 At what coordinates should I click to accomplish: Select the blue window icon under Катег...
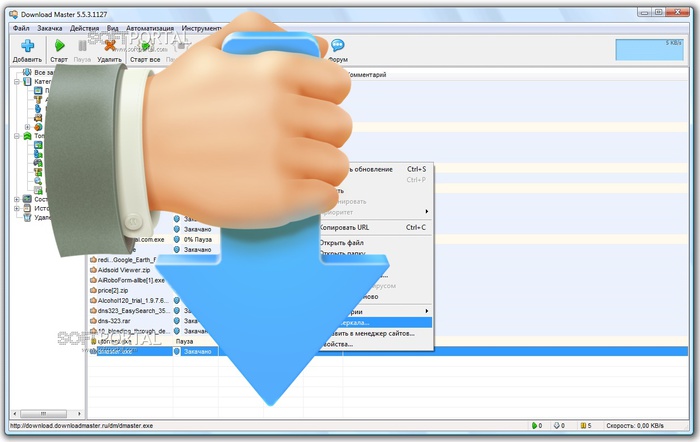(38, 91)
